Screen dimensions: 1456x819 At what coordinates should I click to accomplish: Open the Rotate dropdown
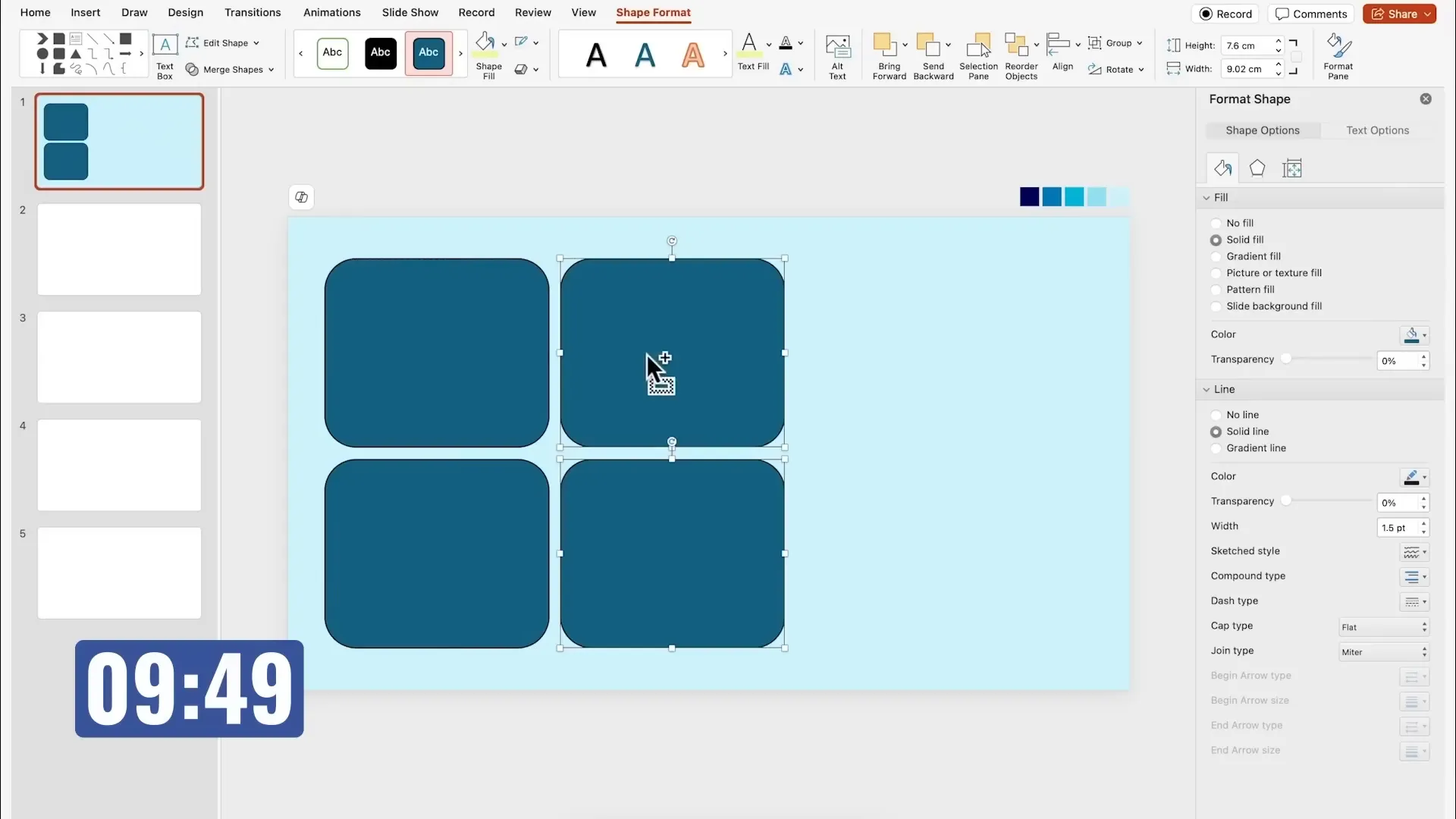point(1116,70)
